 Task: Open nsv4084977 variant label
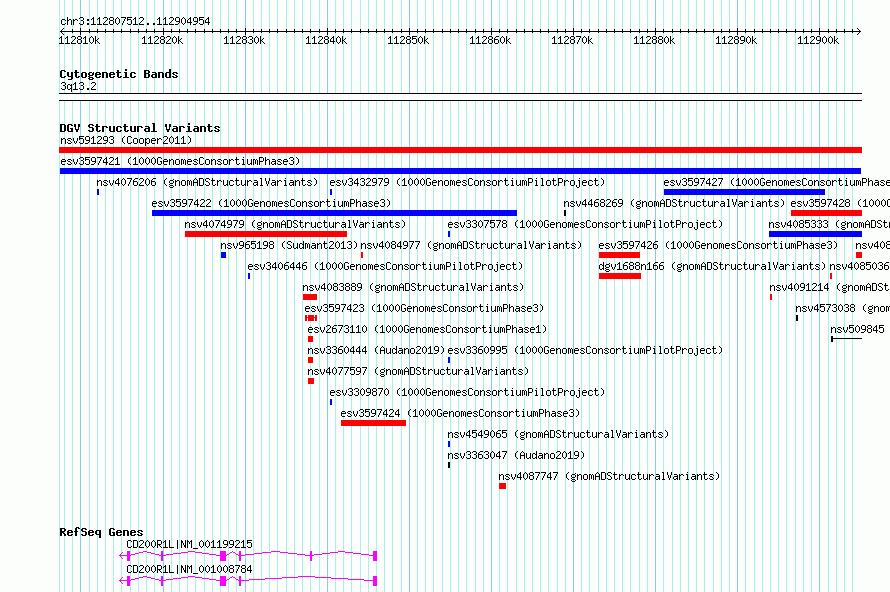(471, 245)
